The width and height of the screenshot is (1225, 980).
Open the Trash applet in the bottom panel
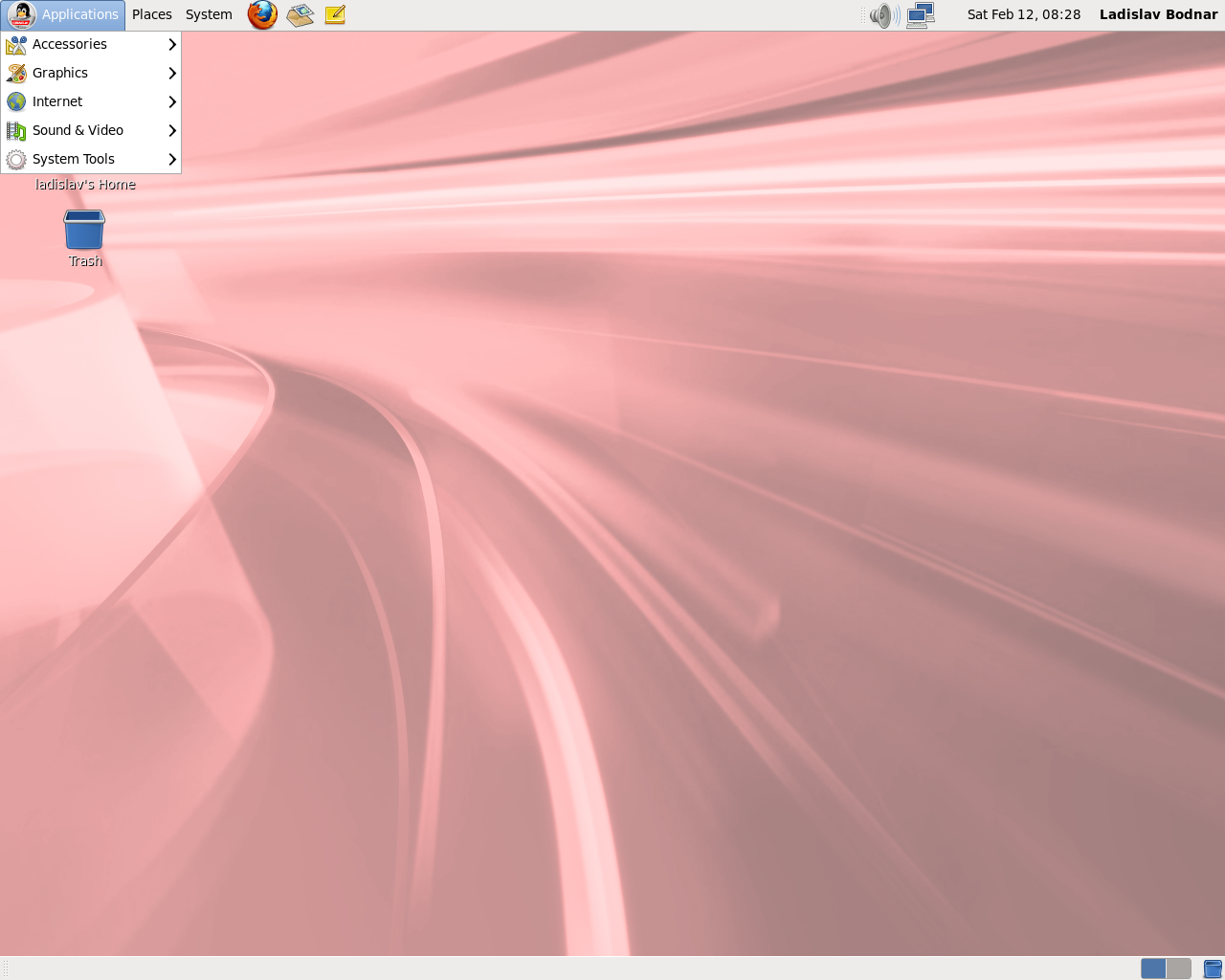click(x=1213, y=969)
